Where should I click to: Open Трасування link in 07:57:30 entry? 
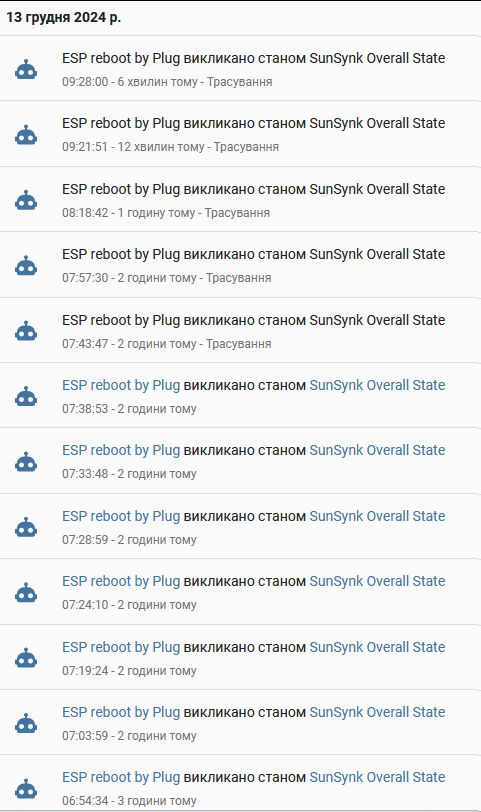[239, 278]
